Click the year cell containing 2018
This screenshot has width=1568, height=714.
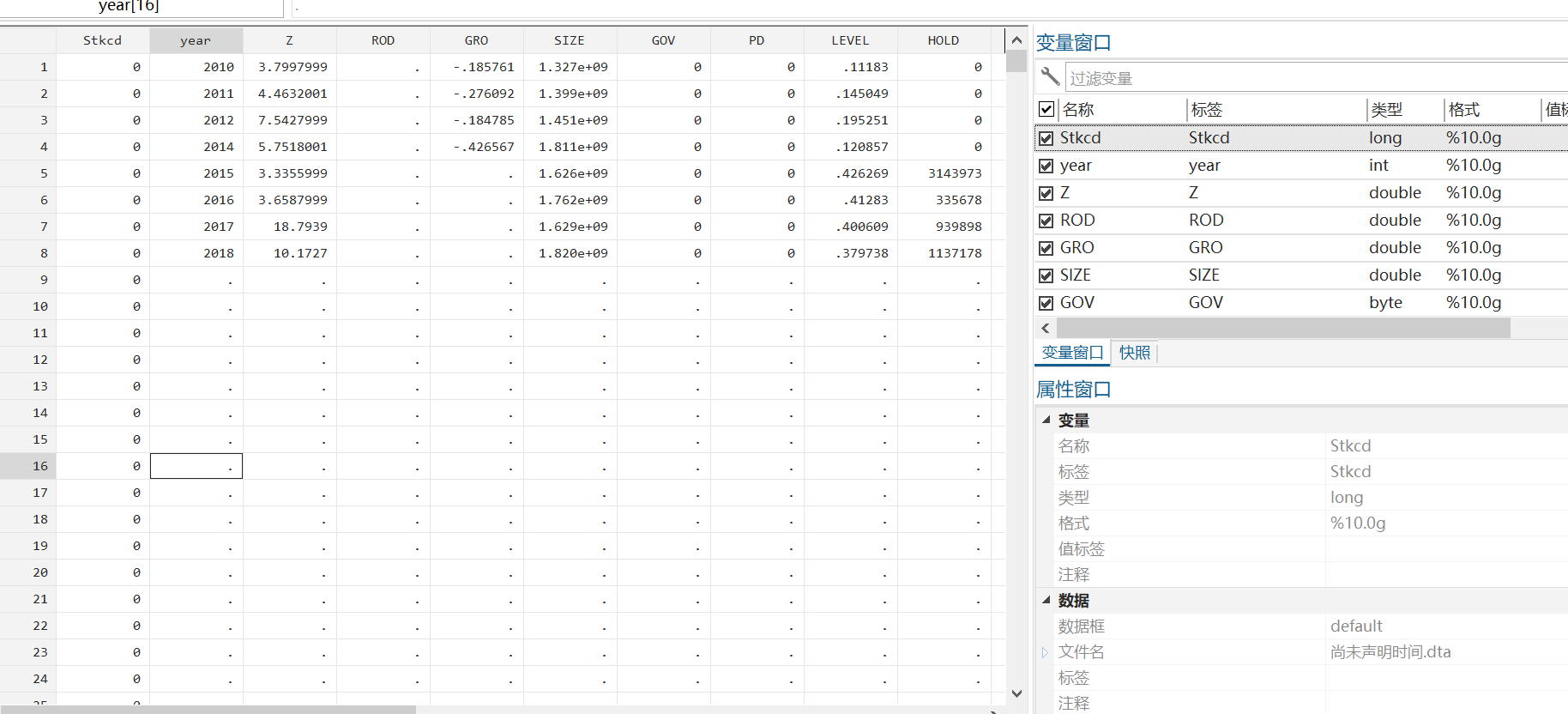196,253
